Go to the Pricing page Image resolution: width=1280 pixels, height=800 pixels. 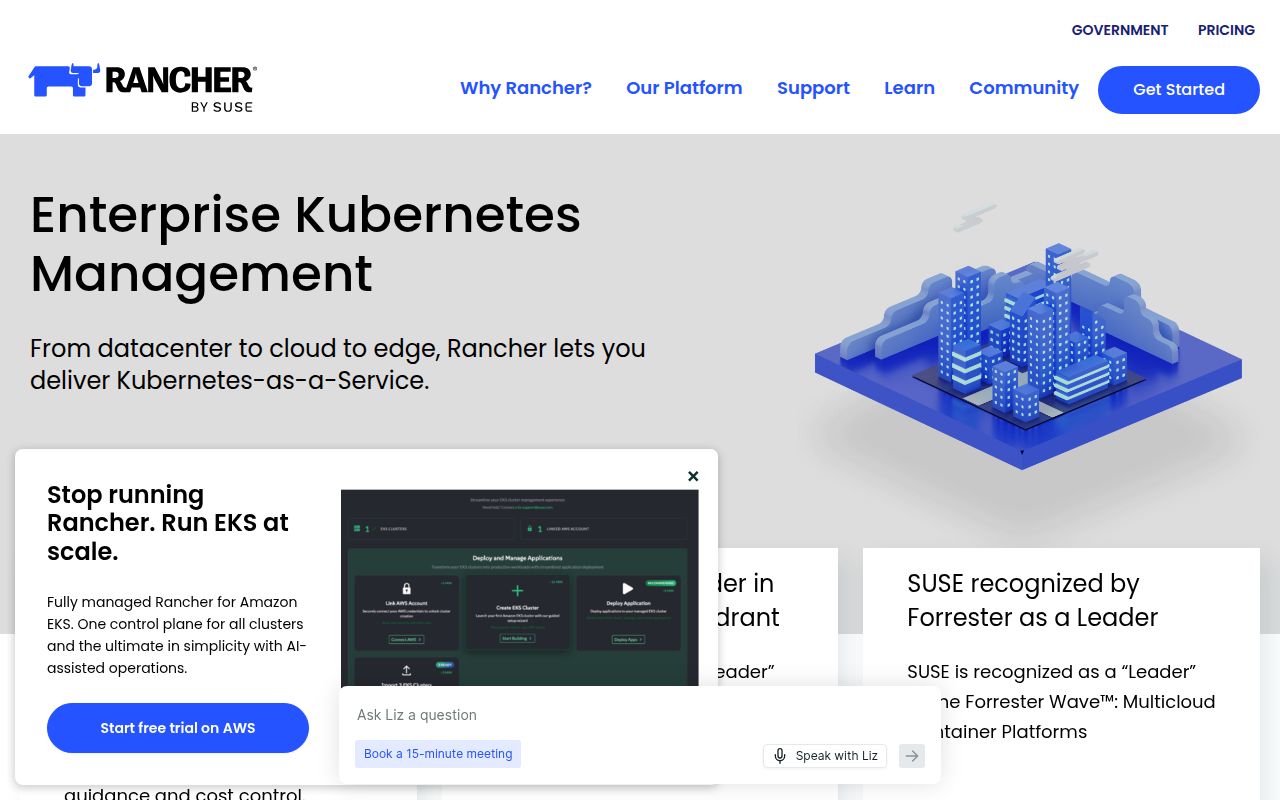tap(1226, 30)
